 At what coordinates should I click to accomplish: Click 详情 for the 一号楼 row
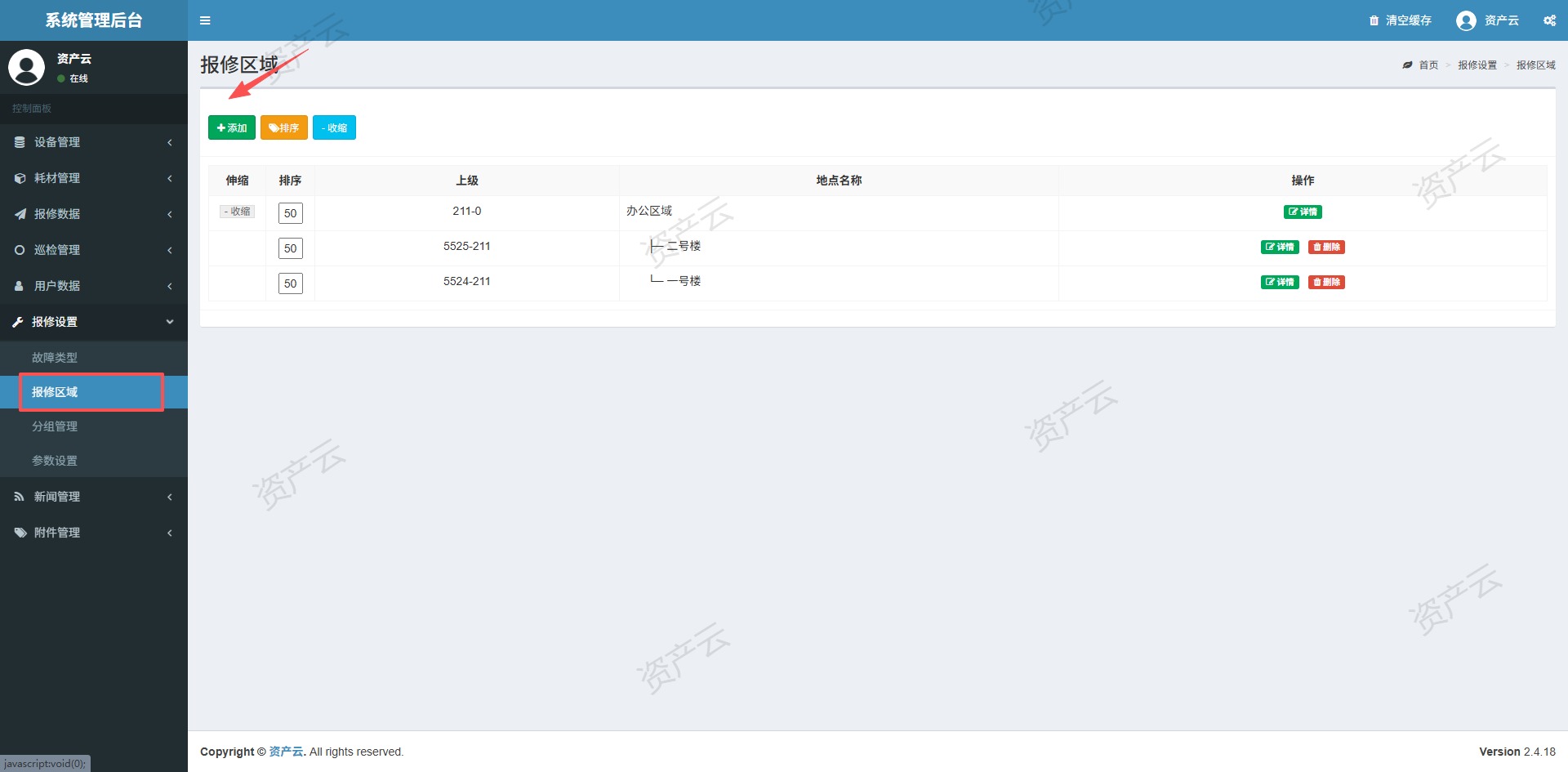(1280, 282)
